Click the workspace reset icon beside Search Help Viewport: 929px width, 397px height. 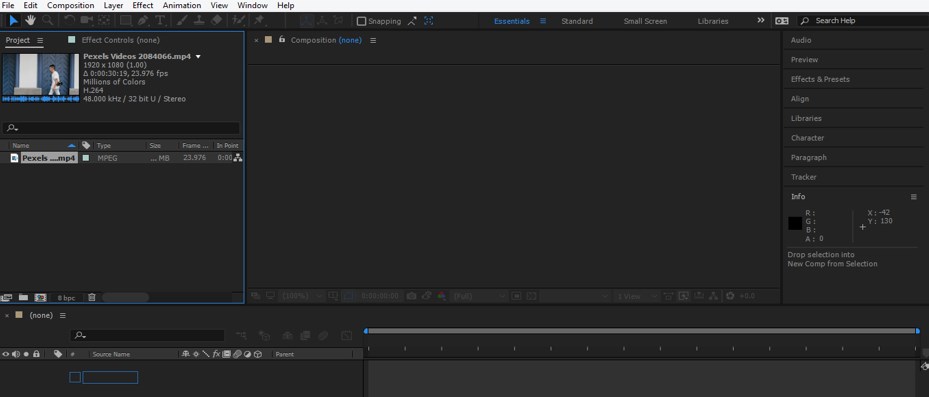[781, 21]
